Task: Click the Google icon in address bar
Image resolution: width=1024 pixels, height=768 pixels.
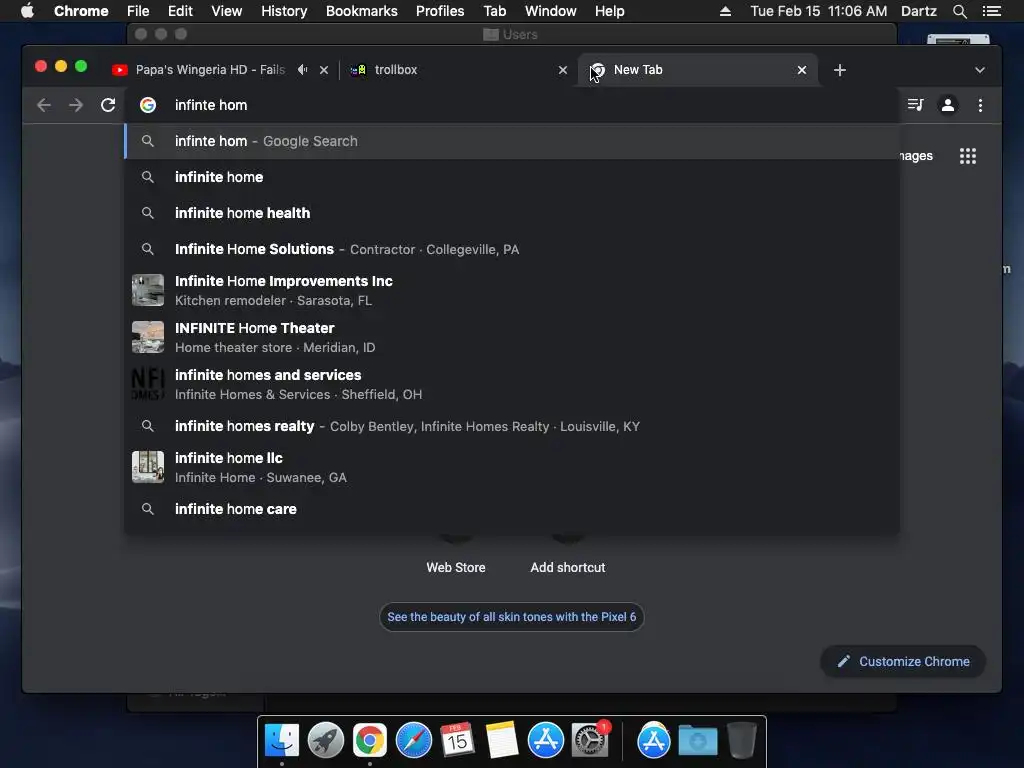Action: [148, 105]
